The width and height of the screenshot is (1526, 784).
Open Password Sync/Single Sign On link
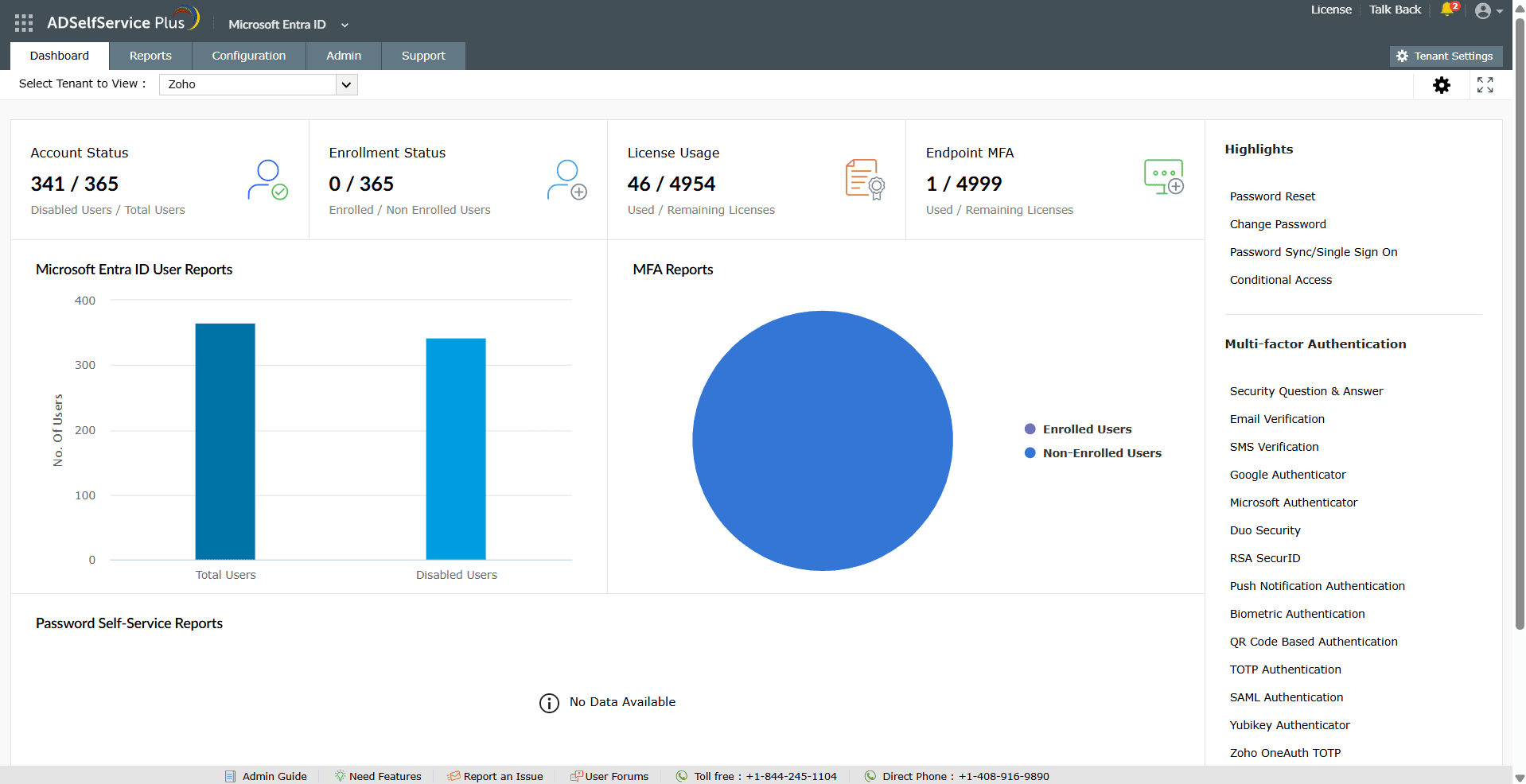point(1314,252)
